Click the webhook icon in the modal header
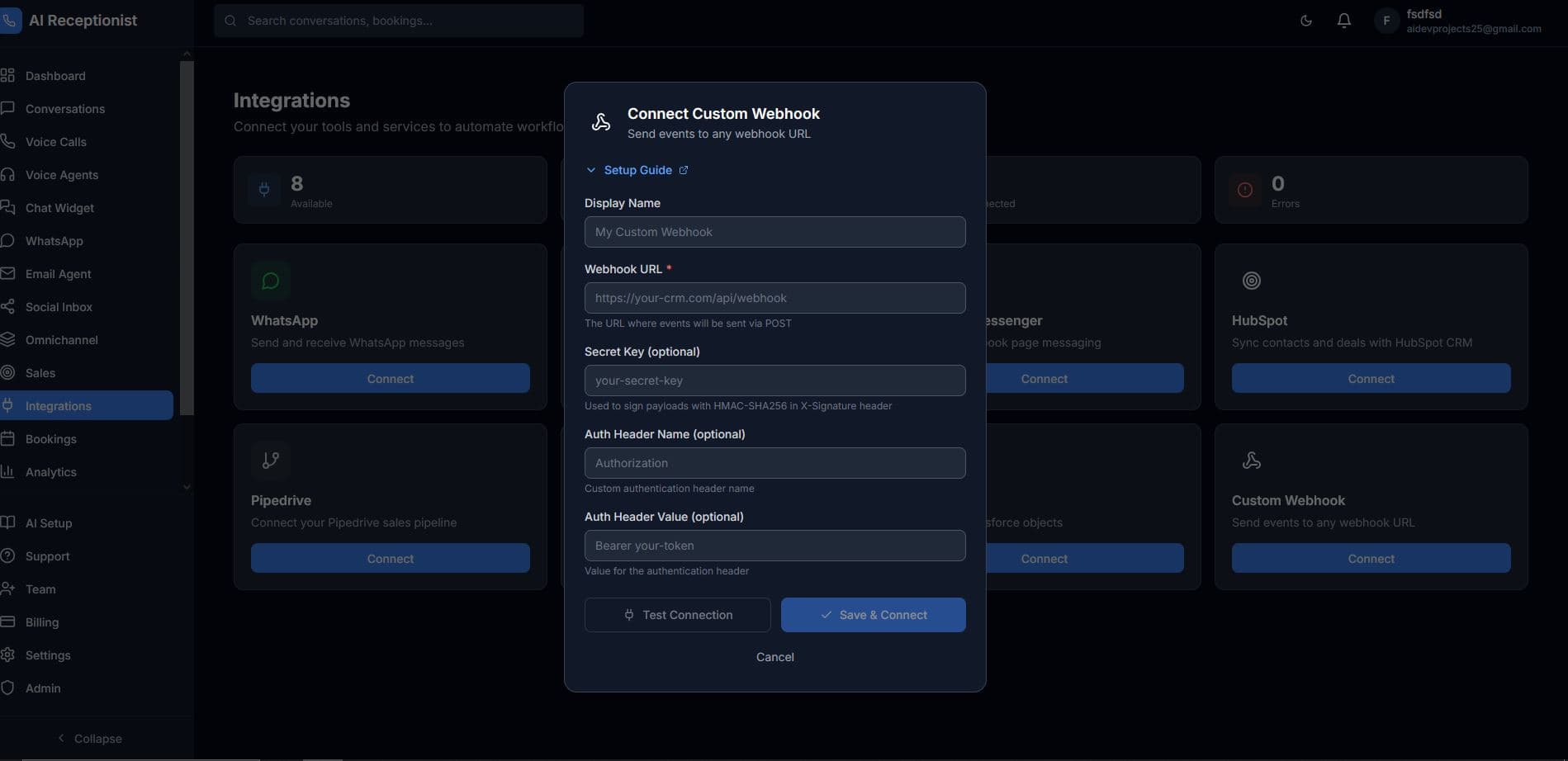Image resolution: width=1568 pixels, height=761 pixels. (601, 121)
